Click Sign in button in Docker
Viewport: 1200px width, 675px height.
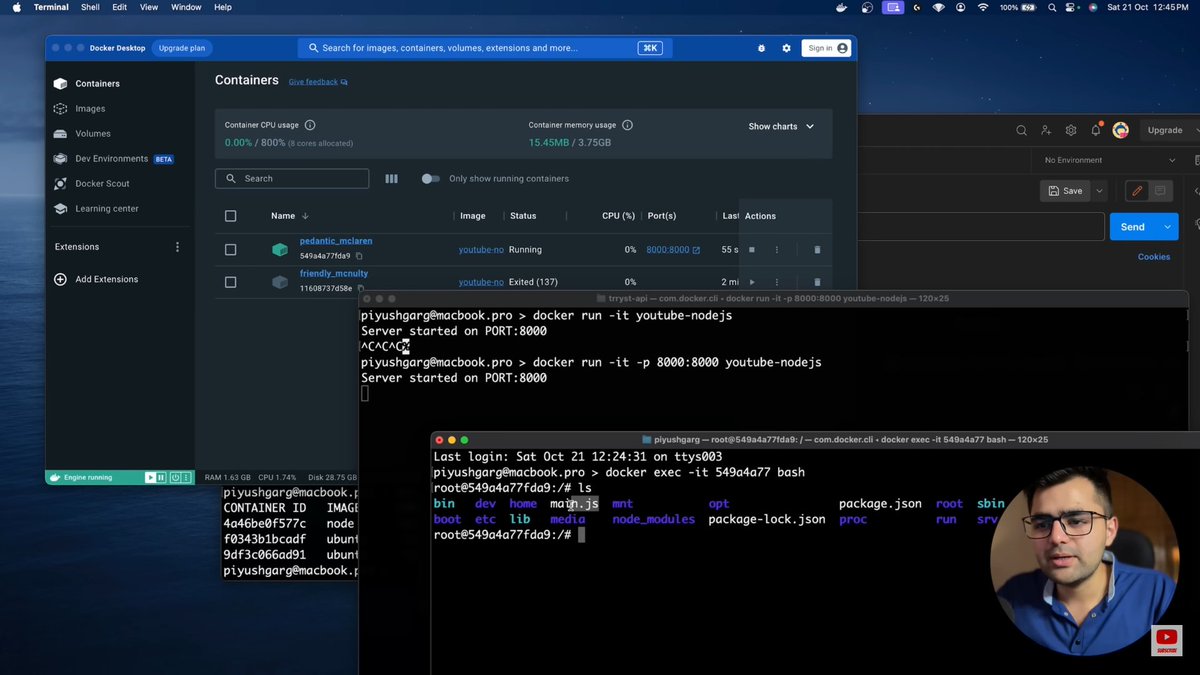click(827, 48)
